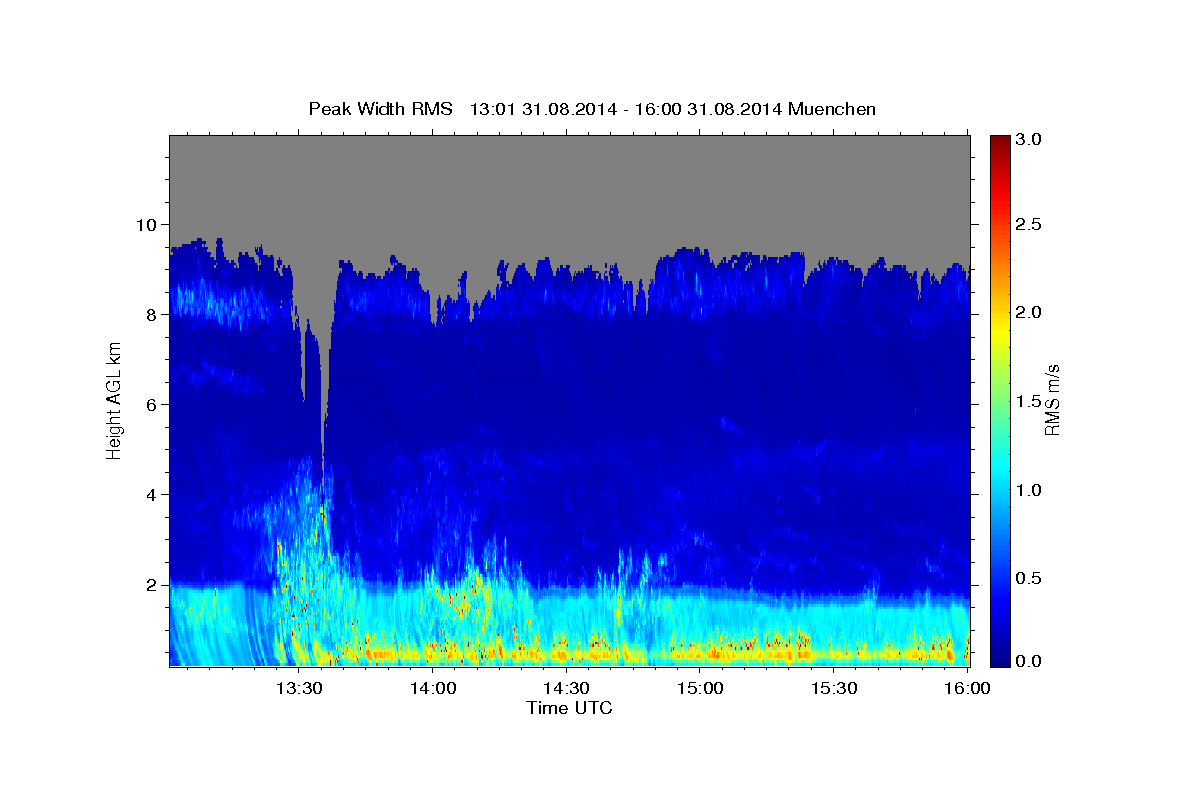Click the 15:00 time tick label
1200x800 pixels.
700,688
